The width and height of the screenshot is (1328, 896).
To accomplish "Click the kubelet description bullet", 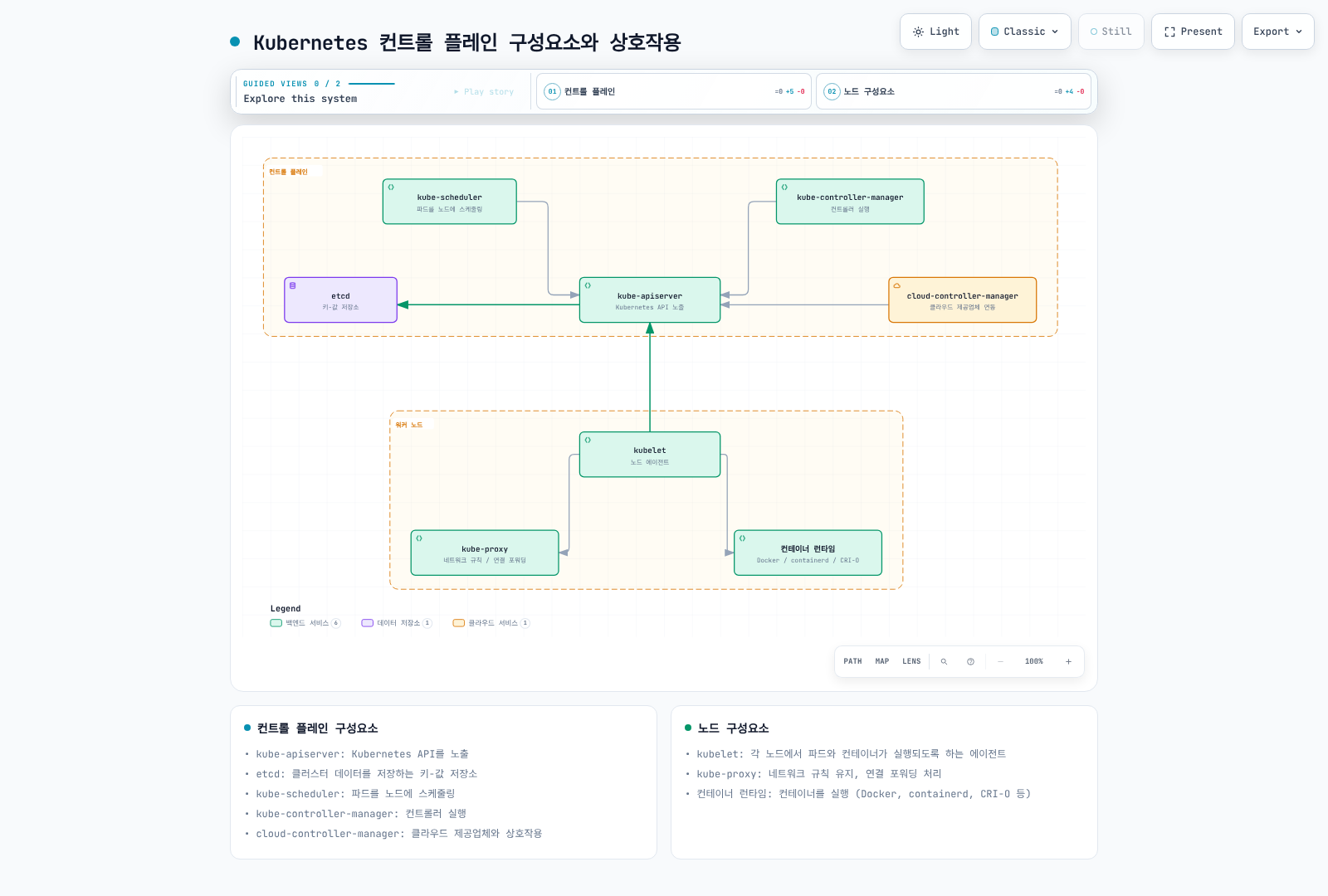I will 851,754.
